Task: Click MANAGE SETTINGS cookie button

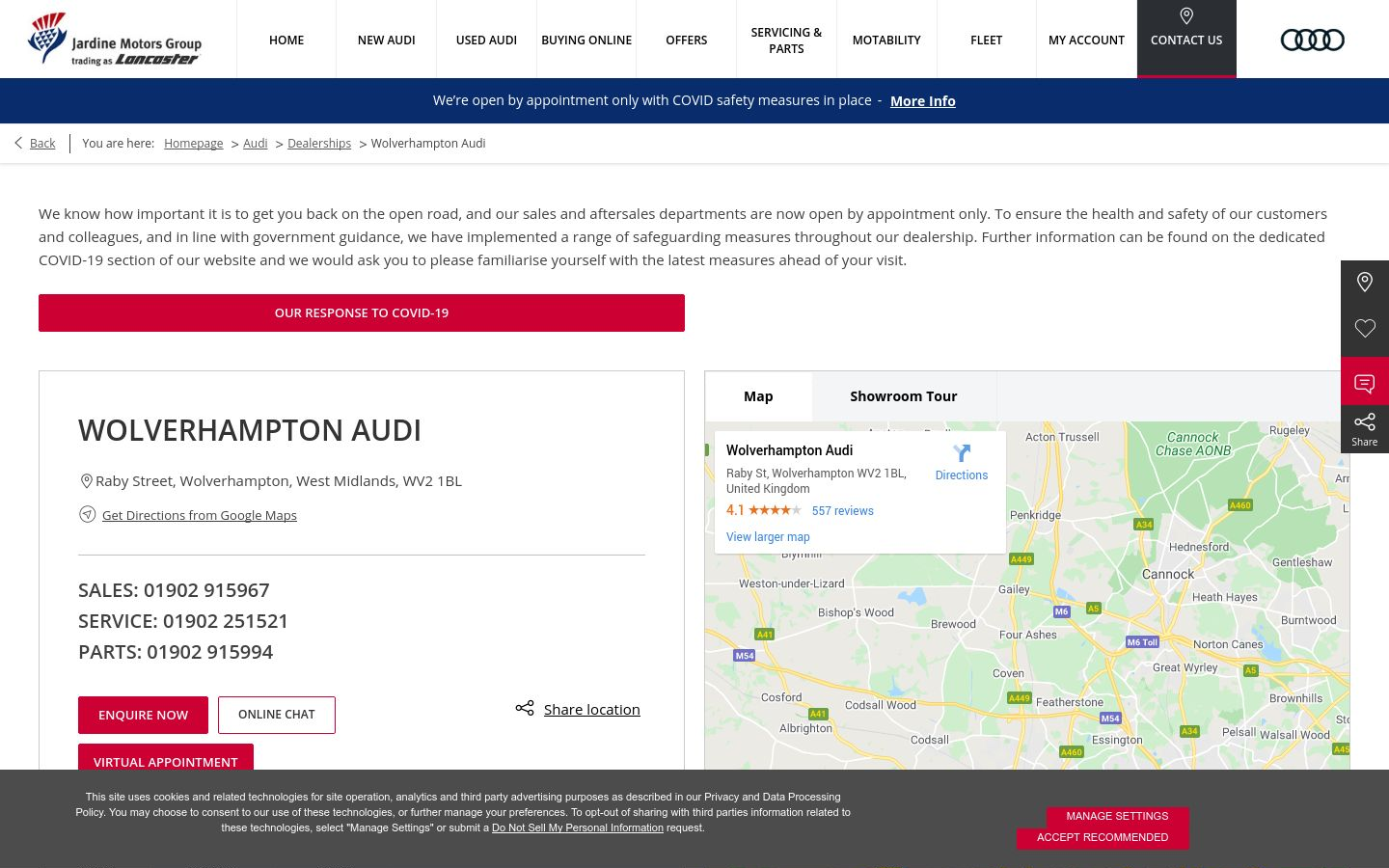Action: click(1117, 816)
